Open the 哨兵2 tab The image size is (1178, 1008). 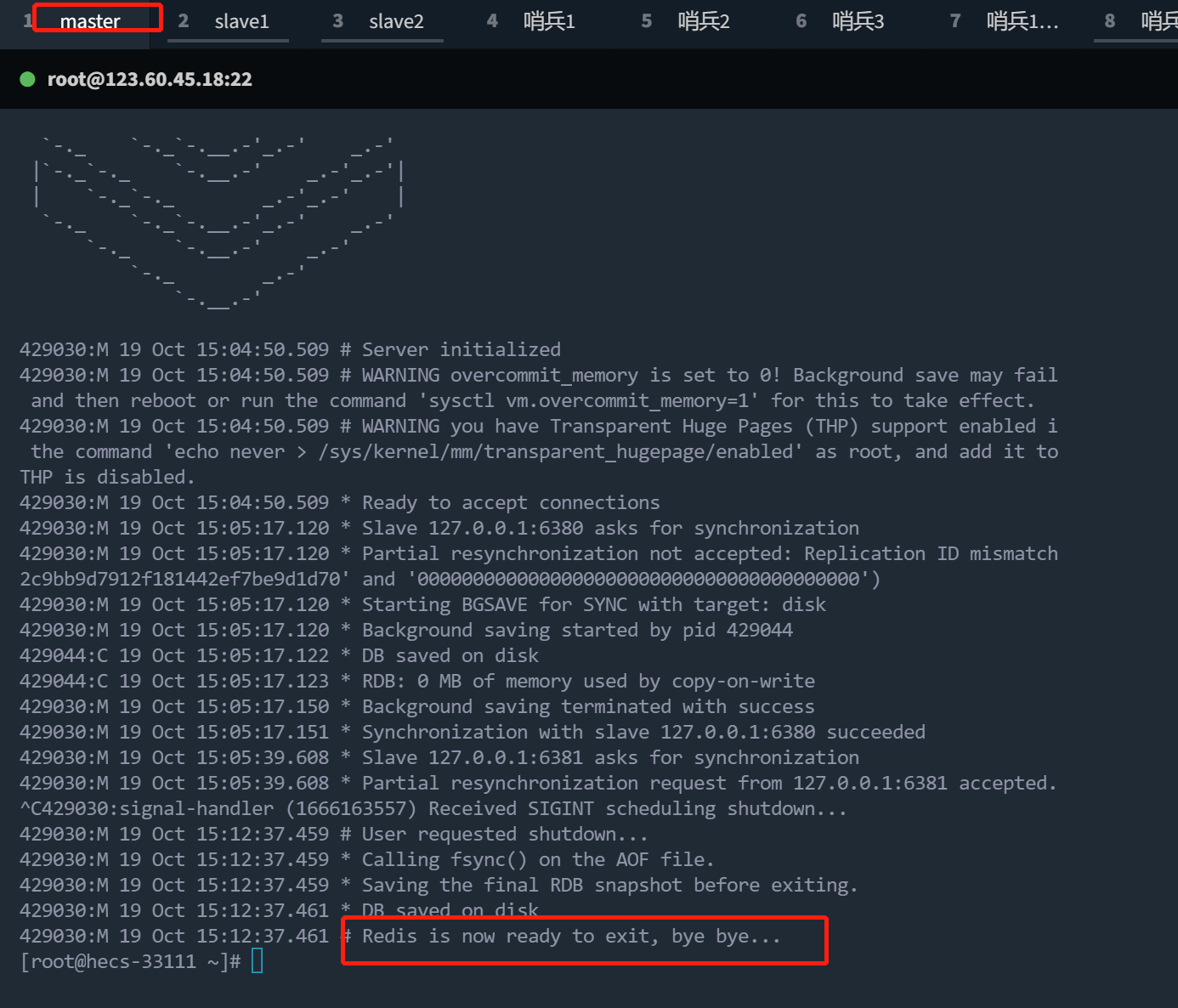703,21
